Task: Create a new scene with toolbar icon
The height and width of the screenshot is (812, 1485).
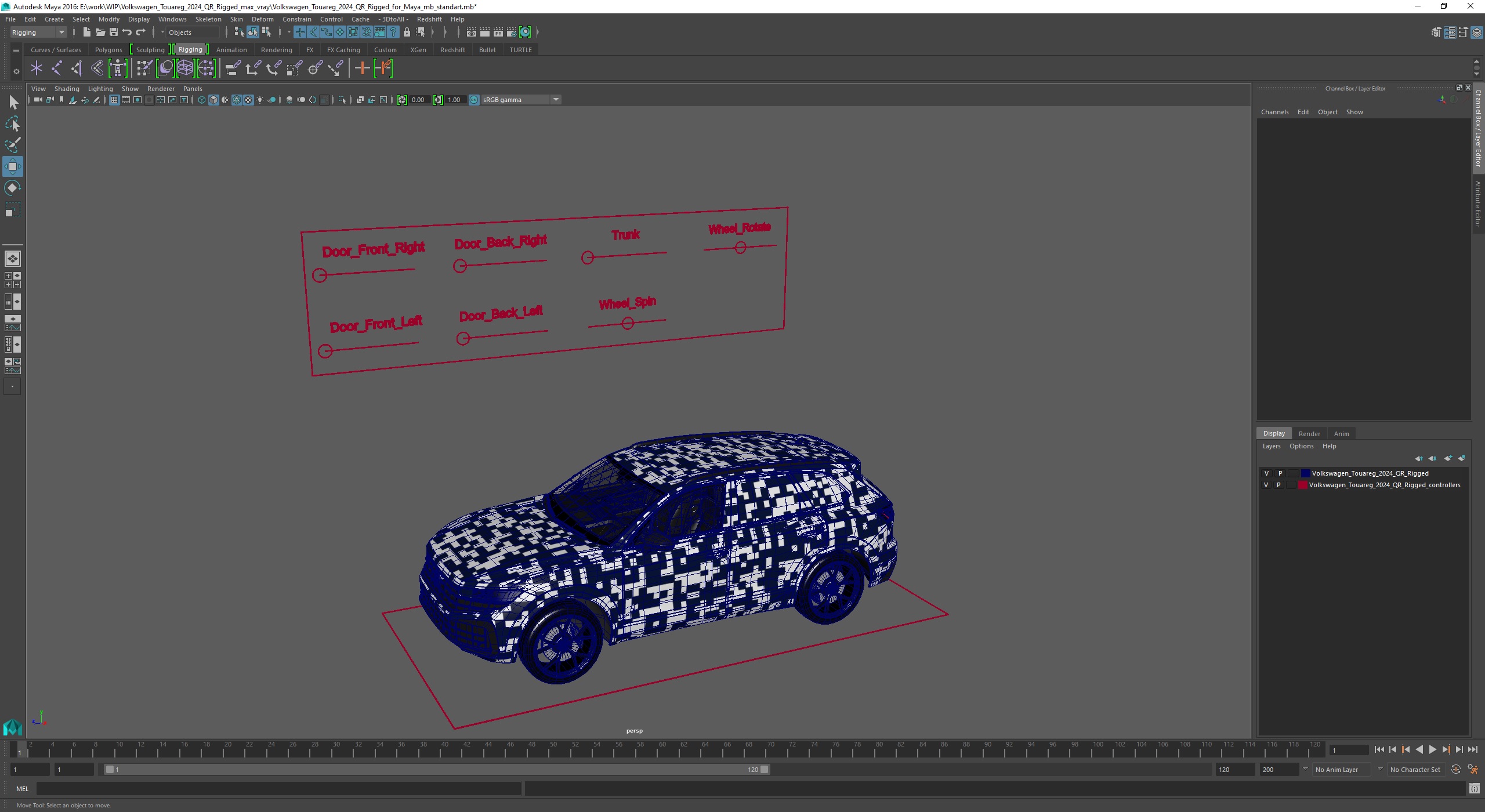Action: (87, 32)
